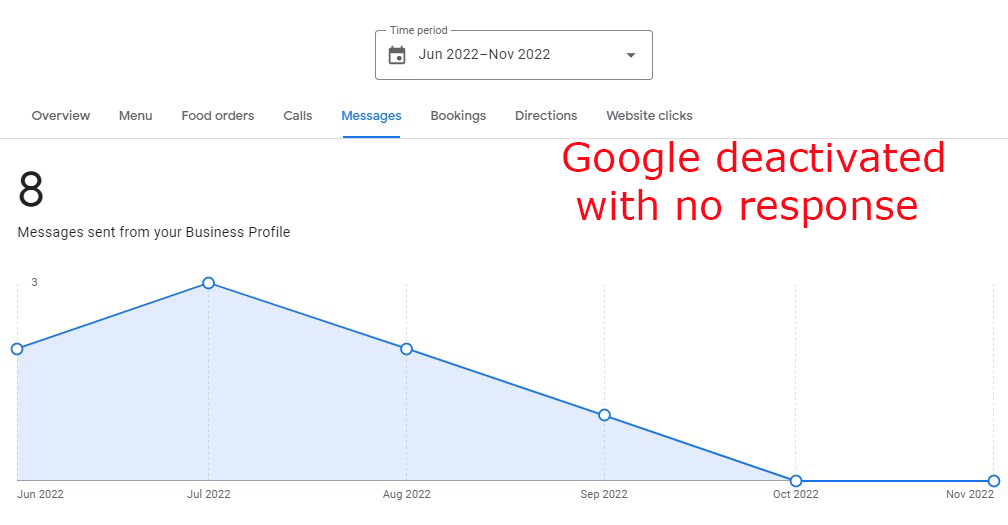Click the Oct 2022 zero data point

coord(796,481)
